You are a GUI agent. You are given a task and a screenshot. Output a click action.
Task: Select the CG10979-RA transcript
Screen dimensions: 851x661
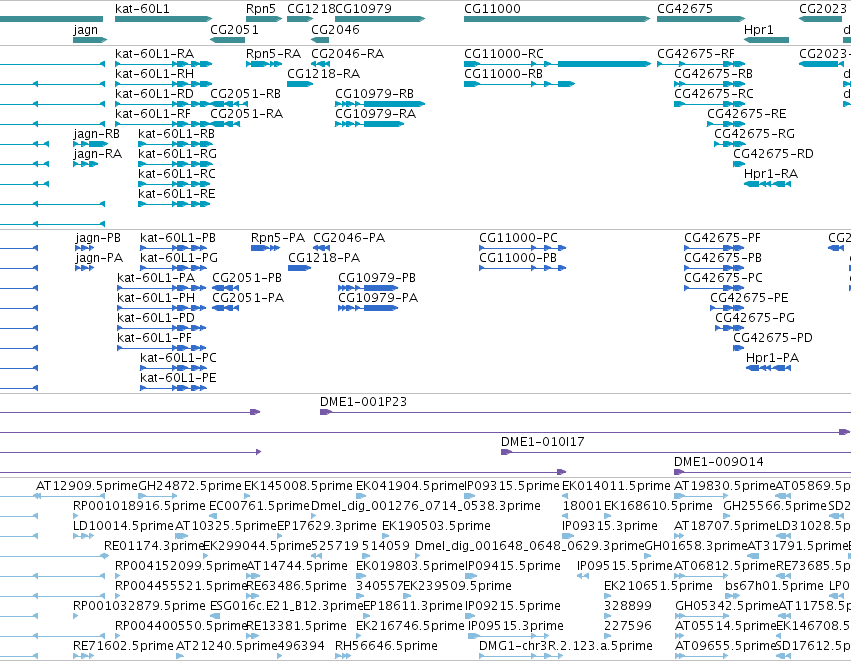(370, 124)
